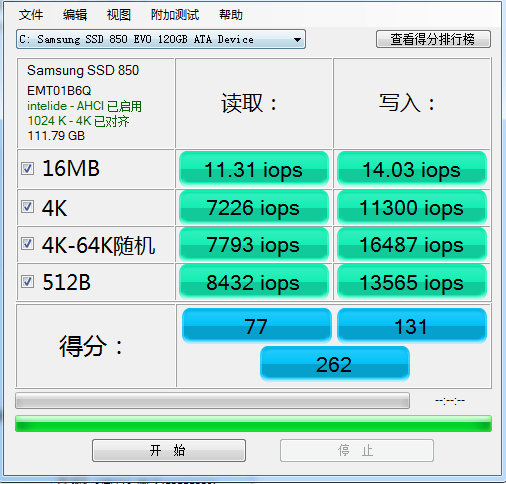
Task: Open the 编辑 menu
Action: tap(75, 15)
